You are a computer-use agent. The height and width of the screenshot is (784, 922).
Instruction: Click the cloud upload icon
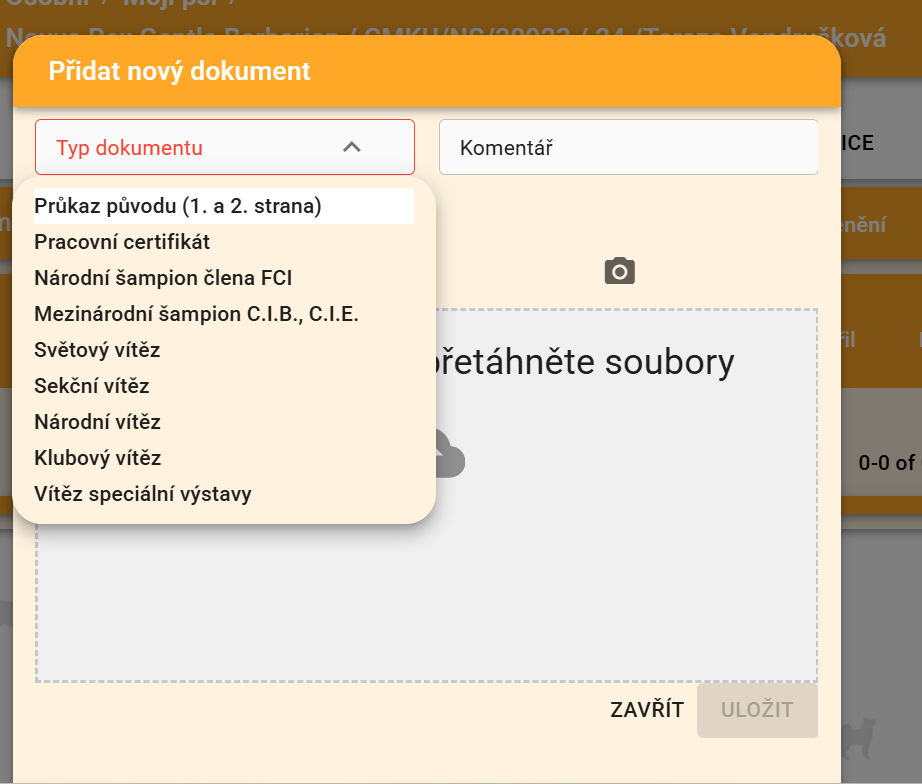[450, 456]
